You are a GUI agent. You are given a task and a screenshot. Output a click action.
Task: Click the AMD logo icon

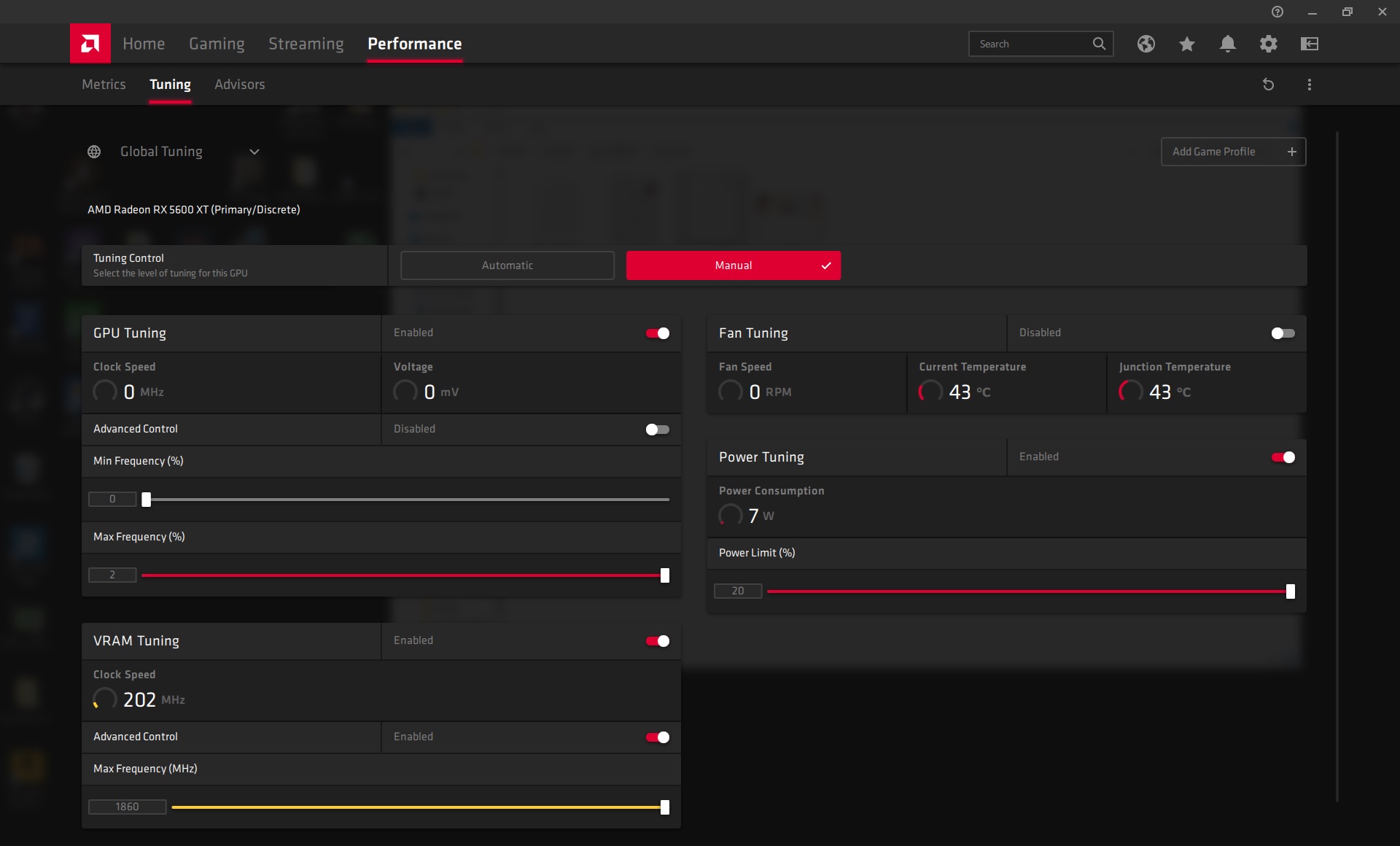[90, 44]
